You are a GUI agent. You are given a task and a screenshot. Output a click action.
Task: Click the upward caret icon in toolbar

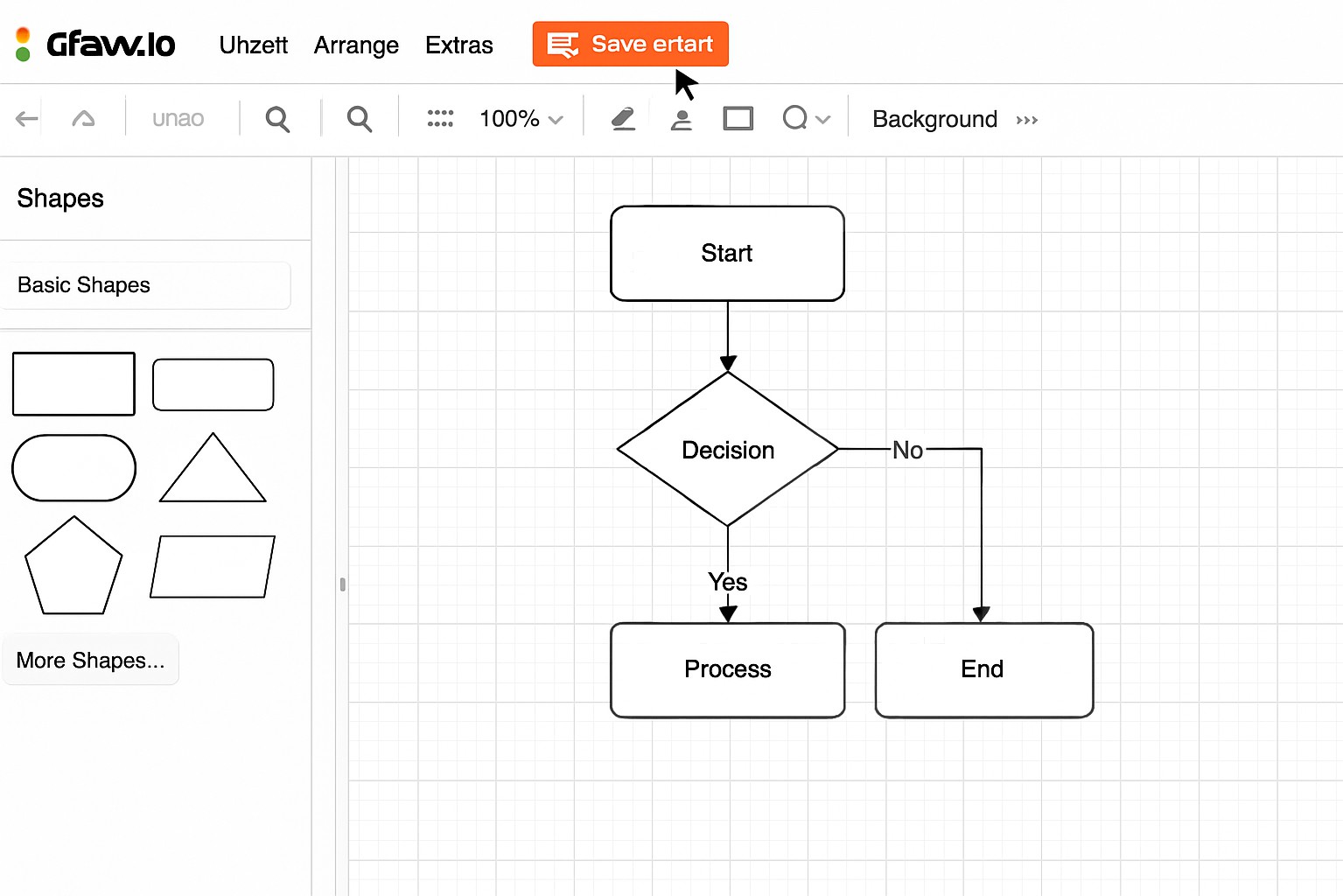click(83, 118)
